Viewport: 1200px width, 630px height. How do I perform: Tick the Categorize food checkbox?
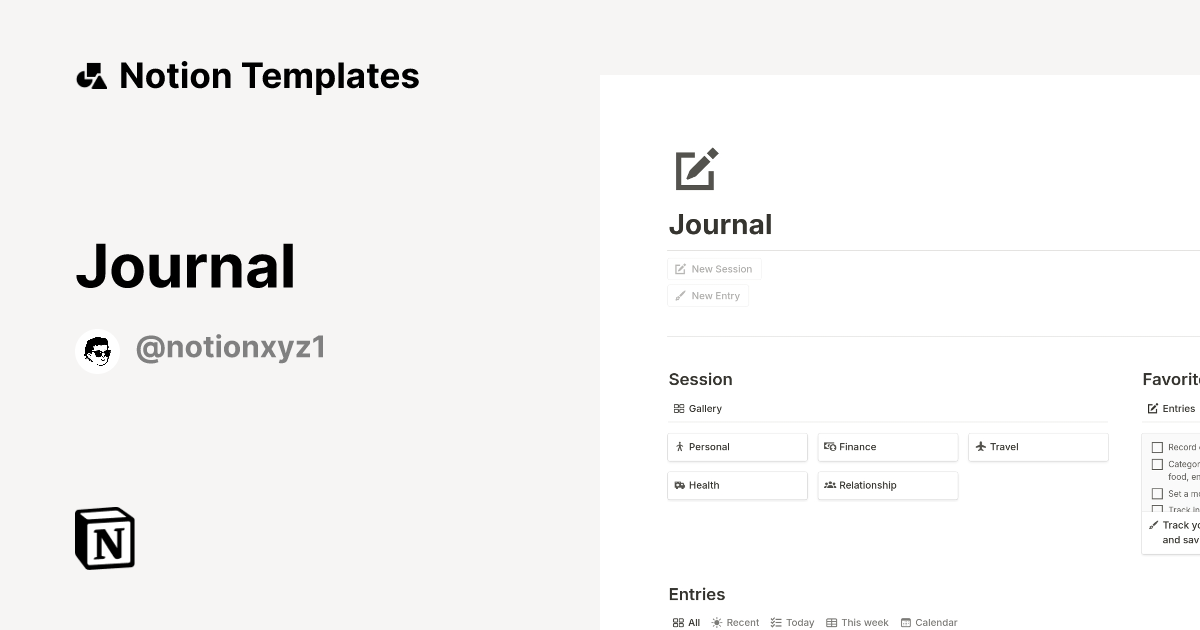click(1158, 464)
